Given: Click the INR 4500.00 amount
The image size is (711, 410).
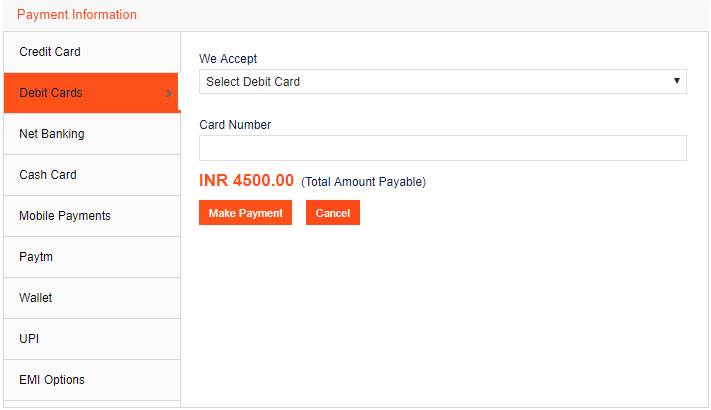Looking at the screenshot, I should (246, 181).
